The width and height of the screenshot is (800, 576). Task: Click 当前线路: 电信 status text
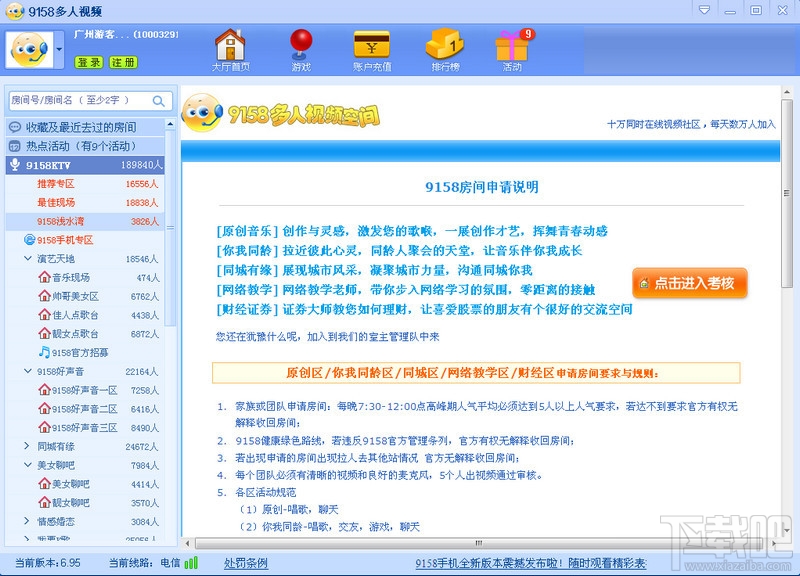pos(144,563)
